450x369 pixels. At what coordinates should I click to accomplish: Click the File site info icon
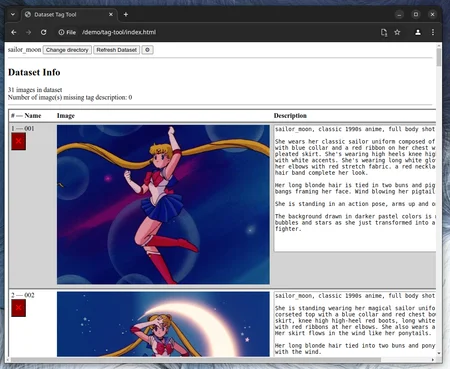(67, 32)
